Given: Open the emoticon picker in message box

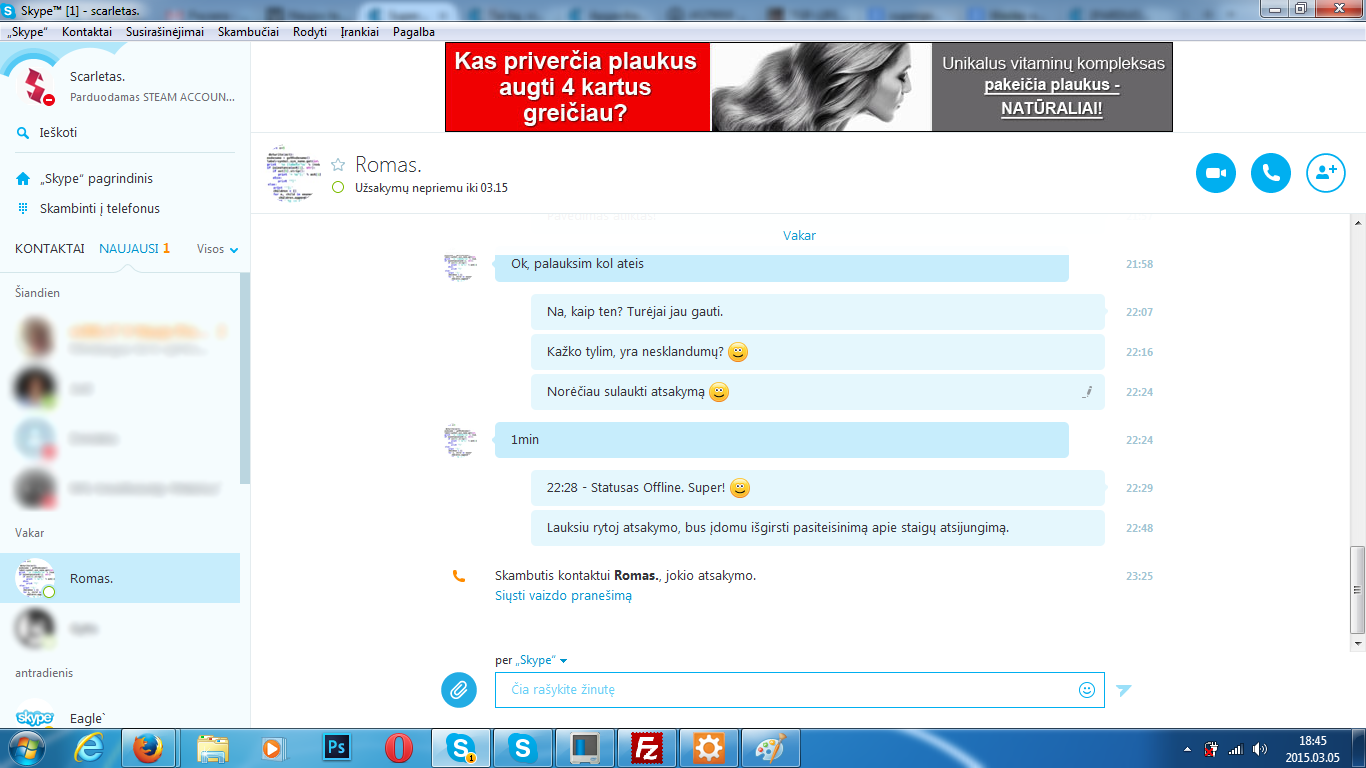Looking at the screenshot, I should [x=1087, y=689].
